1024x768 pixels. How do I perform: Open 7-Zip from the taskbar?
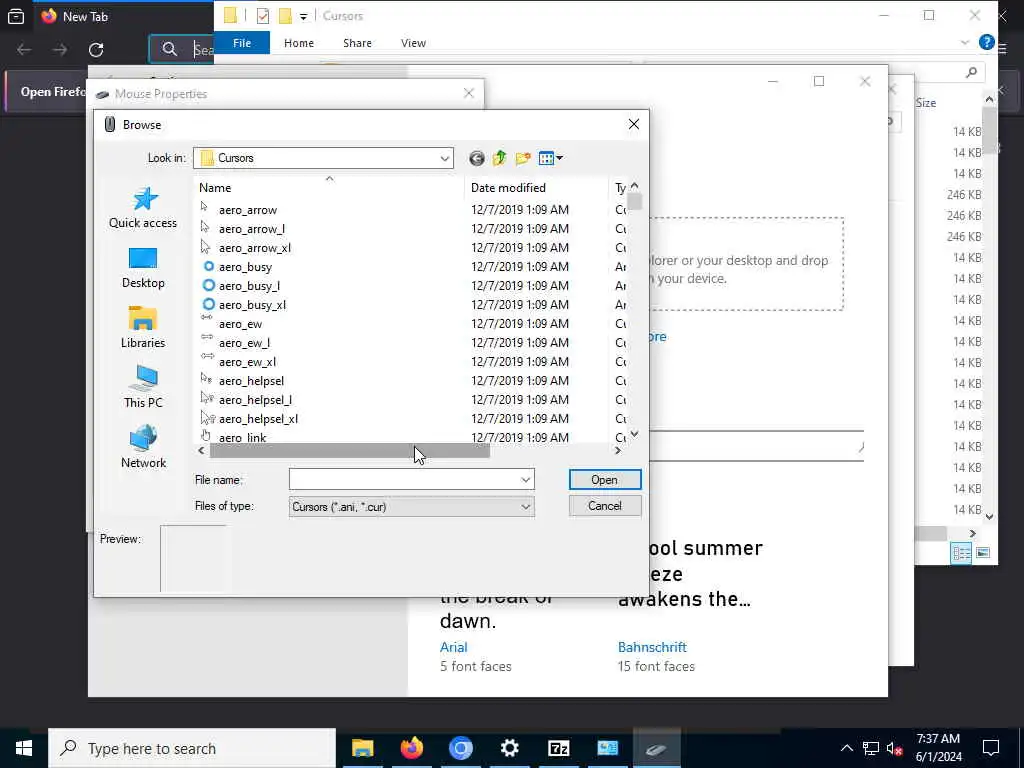tap(558, 748)
